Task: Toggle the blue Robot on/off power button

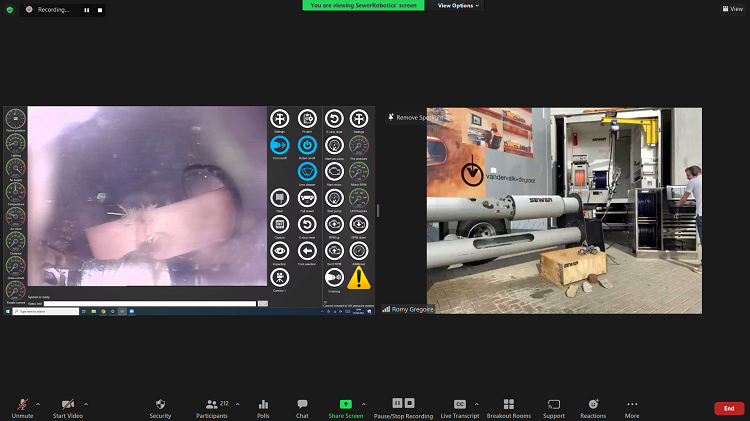Action: 307,144
